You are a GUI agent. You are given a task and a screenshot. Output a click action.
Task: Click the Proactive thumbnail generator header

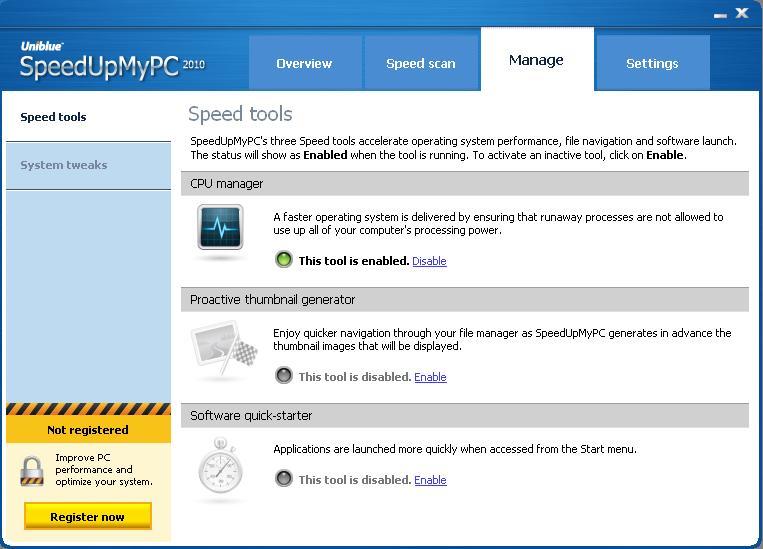[465, 299]
